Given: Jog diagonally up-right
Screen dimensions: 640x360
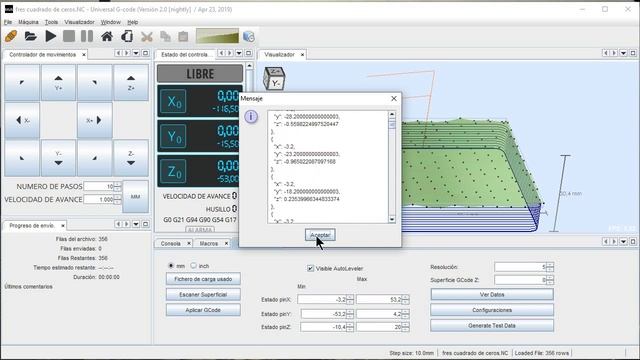Looking at the screenshot, I should pyautogui.click(x=94, y=82).
